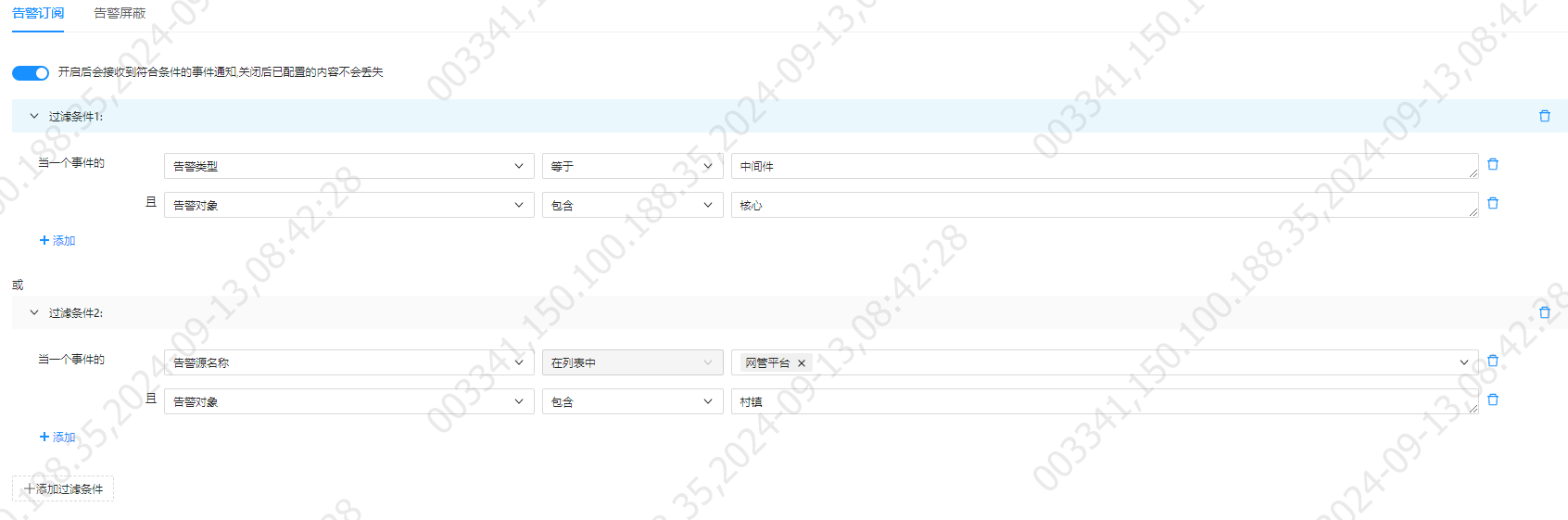Click the 核心 value text field

[x=1105, y=205]
